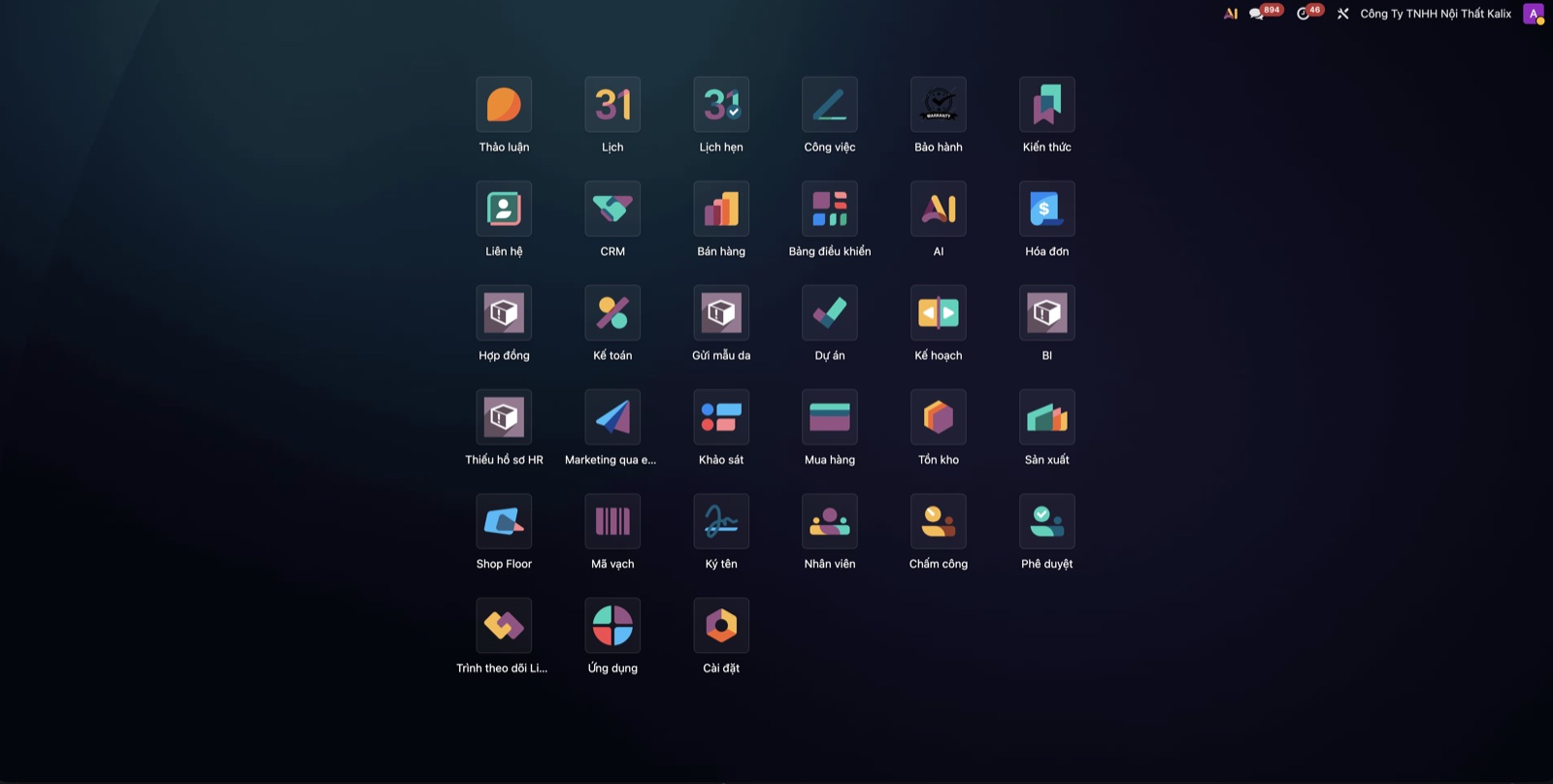Open the Gửi mẫu da app
This screenshot has width=1553, height=784.
coord(721,312)
